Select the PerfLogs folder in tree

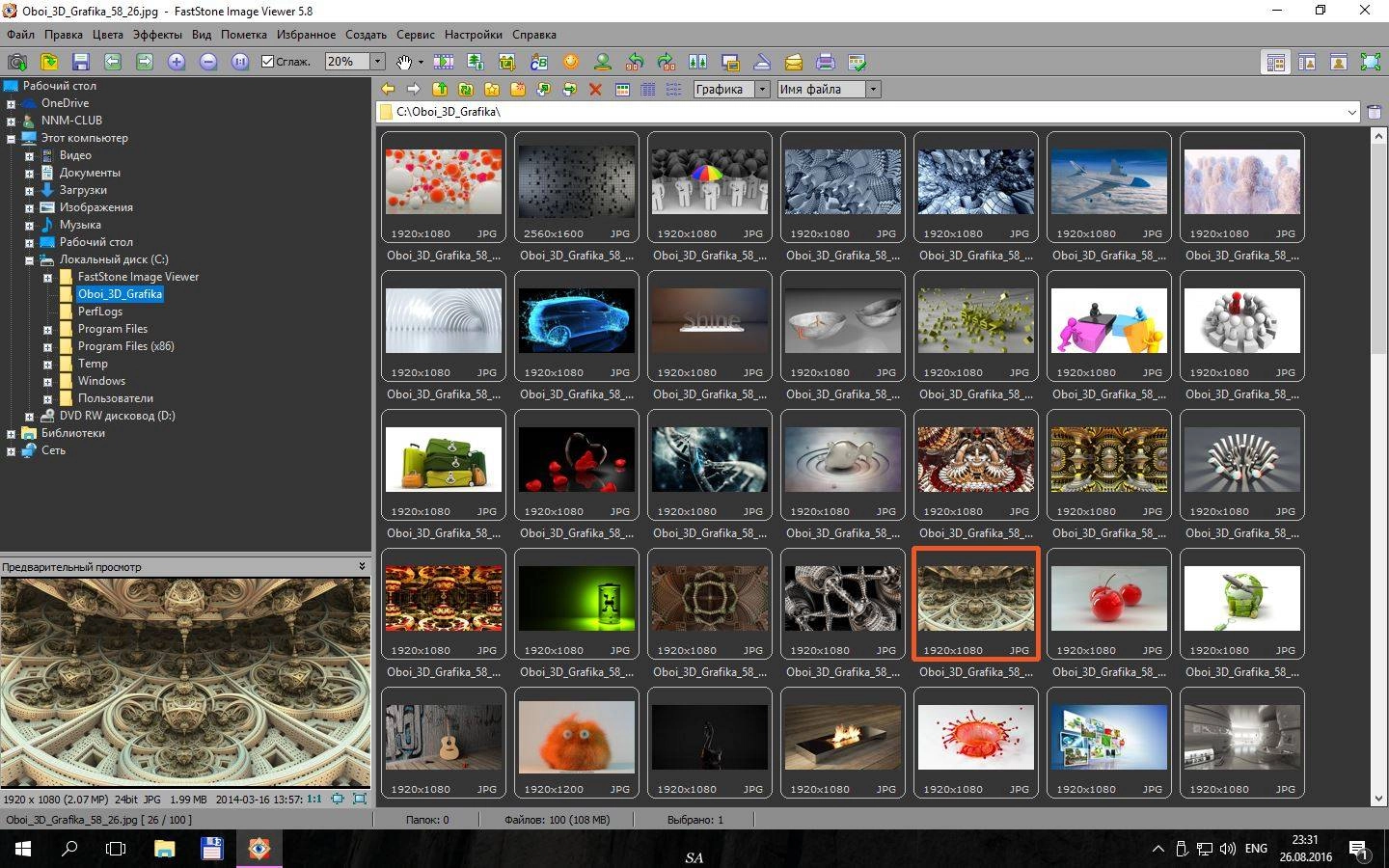[x=100, y=312]
